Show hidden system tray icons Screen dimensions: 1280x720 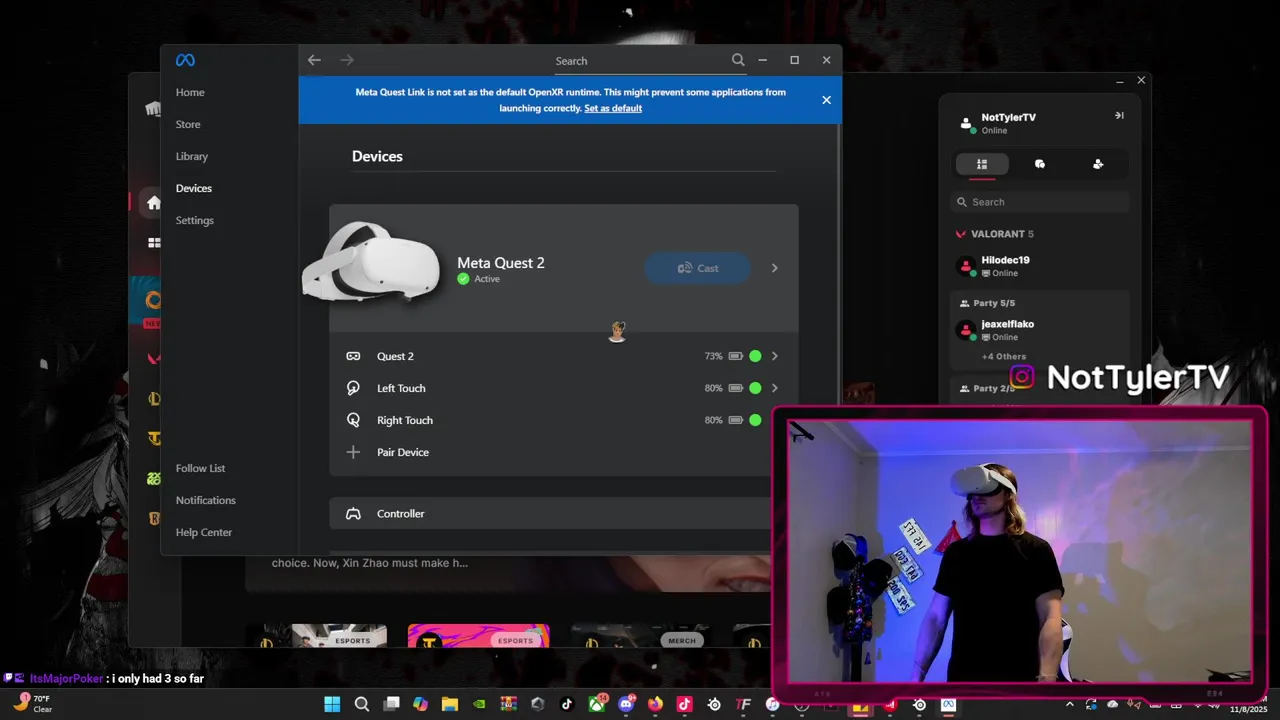(1070, 705)
